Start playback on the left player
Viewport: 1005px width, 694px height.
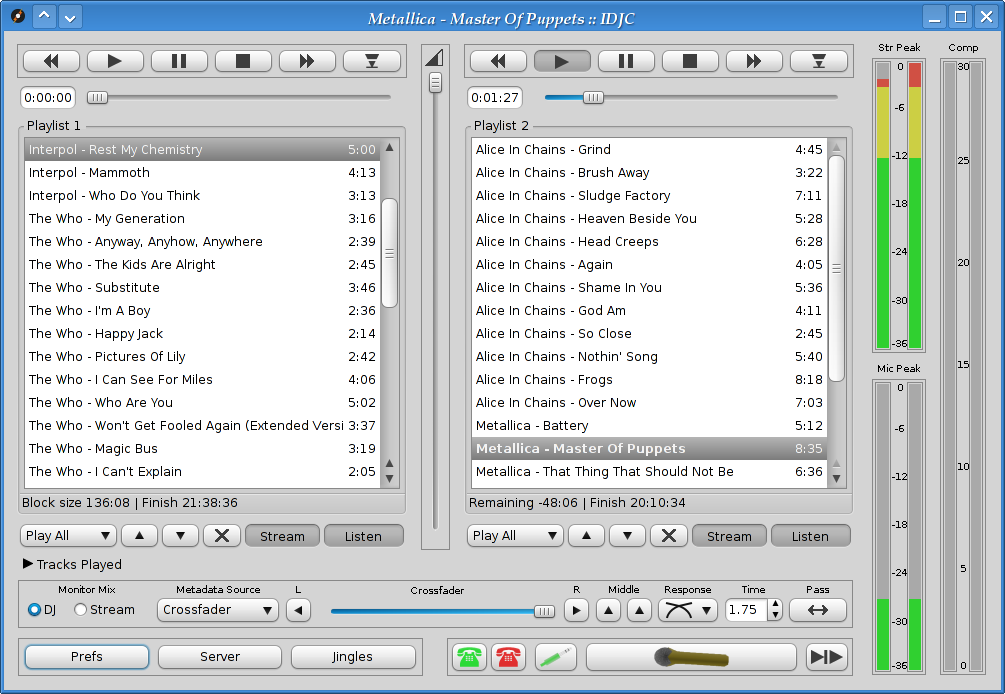coord(115,61)
